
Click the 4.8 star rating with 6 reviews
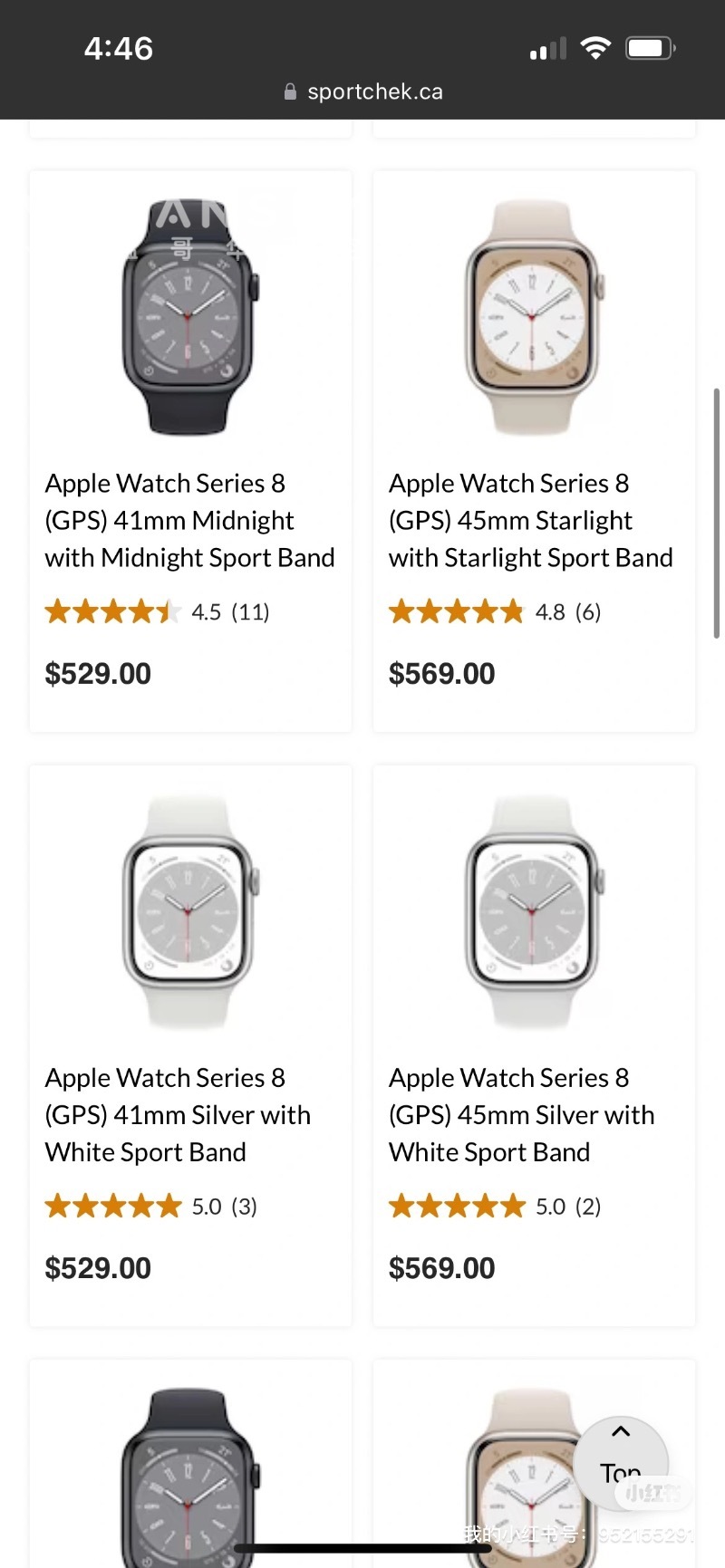tap(495, 612)
